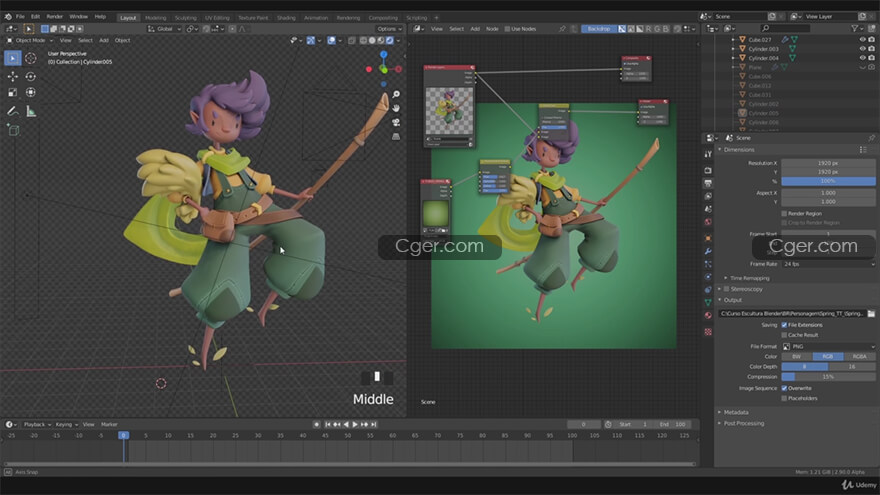Open the Object orange square properties icon

(x=708, y=238)
